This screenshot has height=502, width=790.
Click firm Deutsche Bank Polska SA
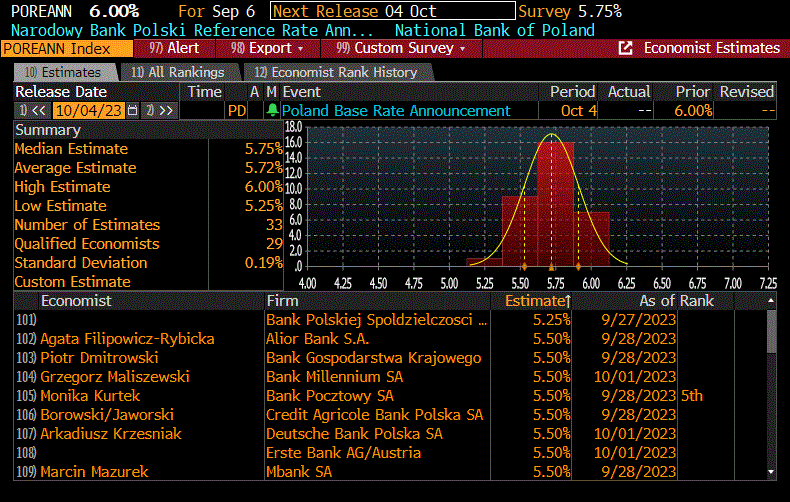coord(354,433)
